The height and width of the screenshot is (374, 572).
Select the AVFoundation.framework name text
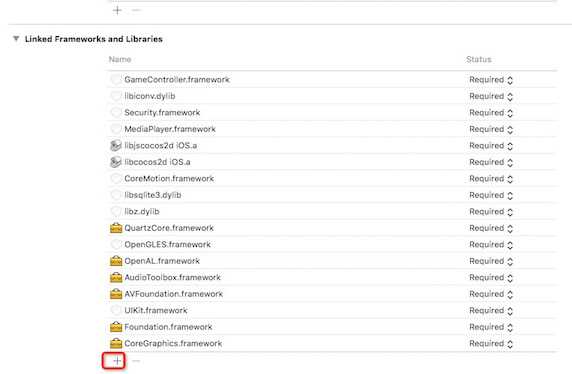pos(173,294)
